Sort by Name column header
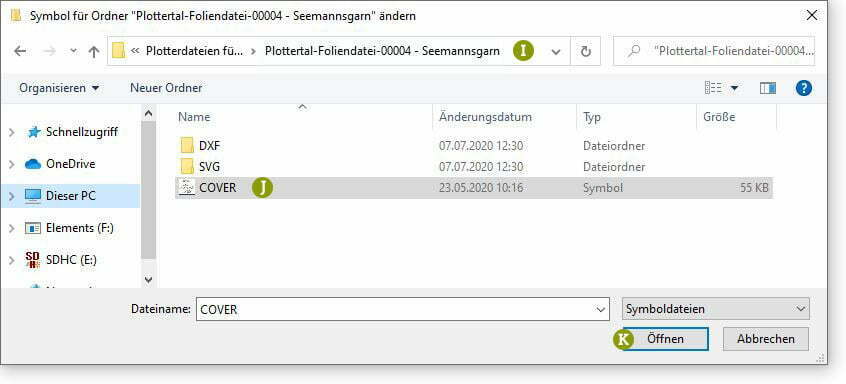This screenshot has width=846, height=384. [194, 117]
